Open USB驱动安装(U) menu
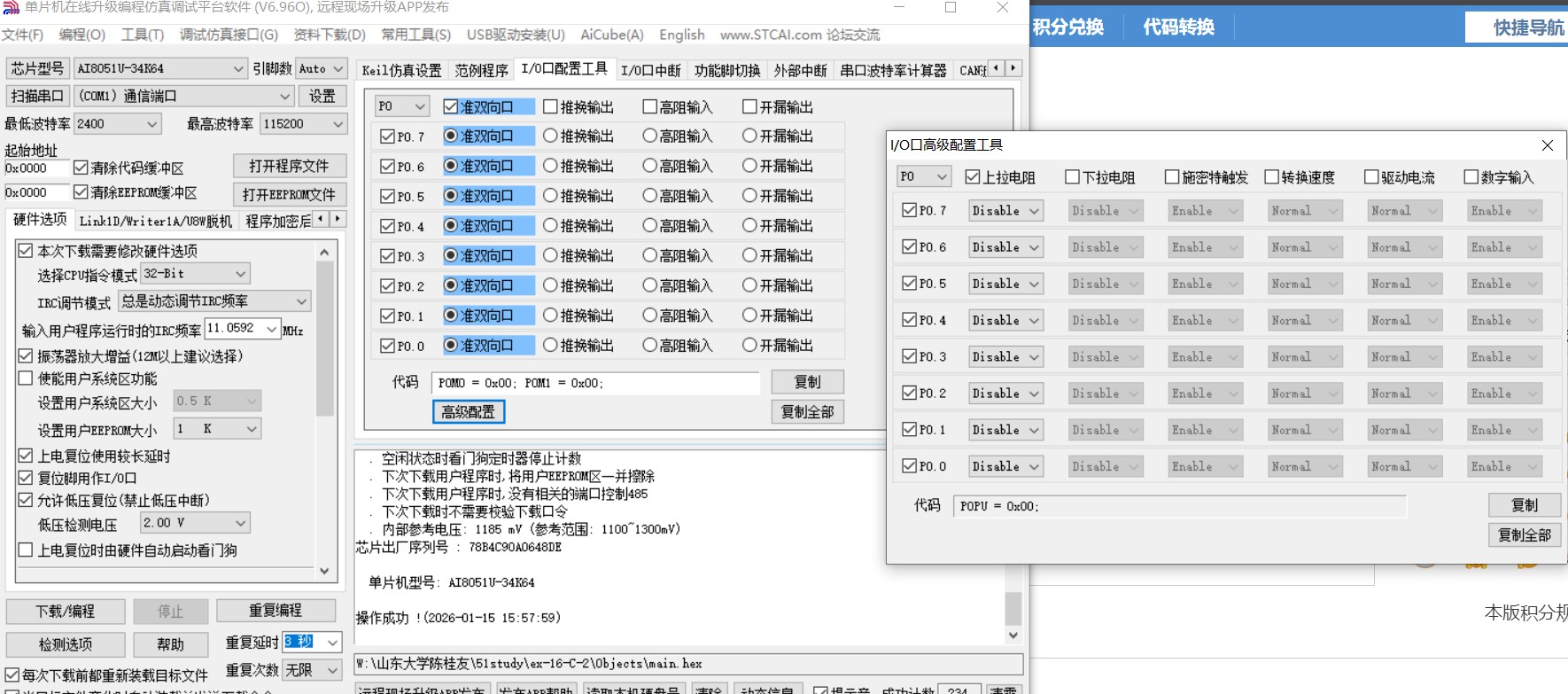 click(x=516, y=35)
